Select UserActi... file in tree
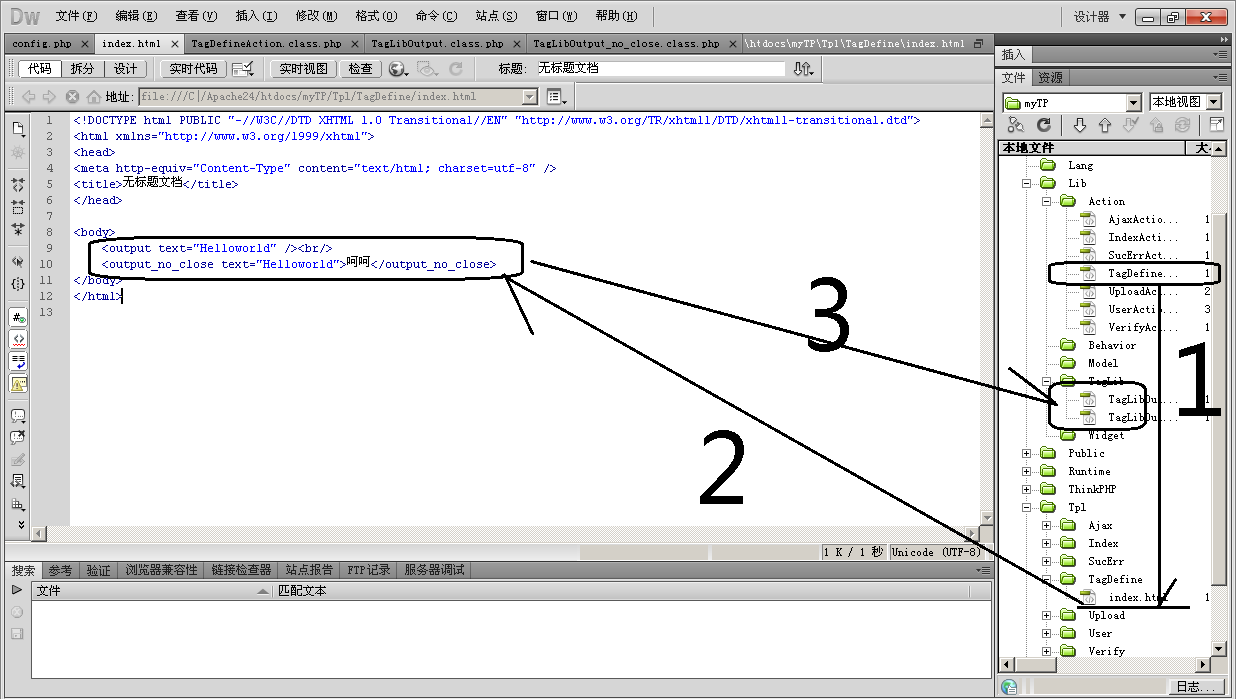Viewport: 1236px width, 699px height. click(1143, 309)
